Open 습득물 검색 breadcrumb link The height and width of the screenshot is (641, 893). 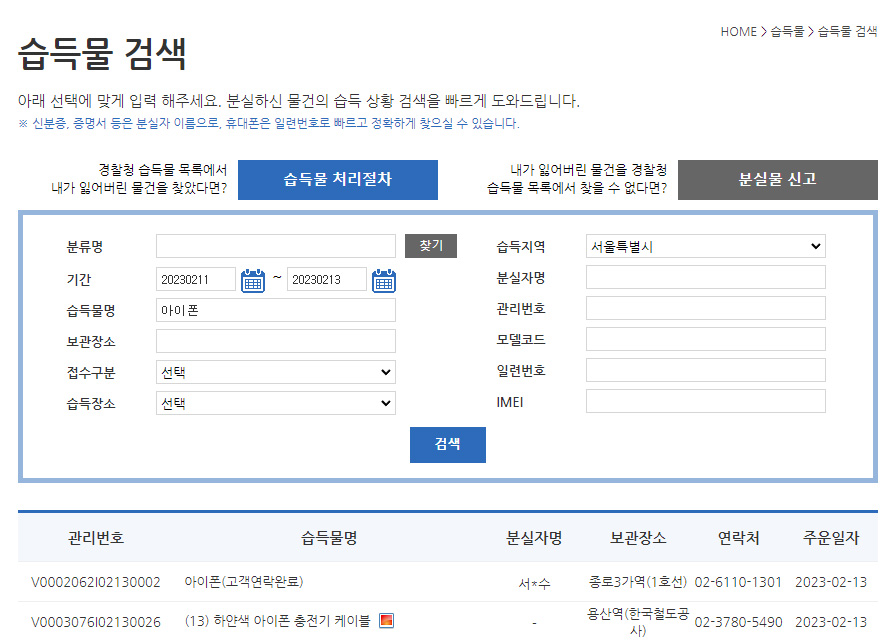click(847, 32)
